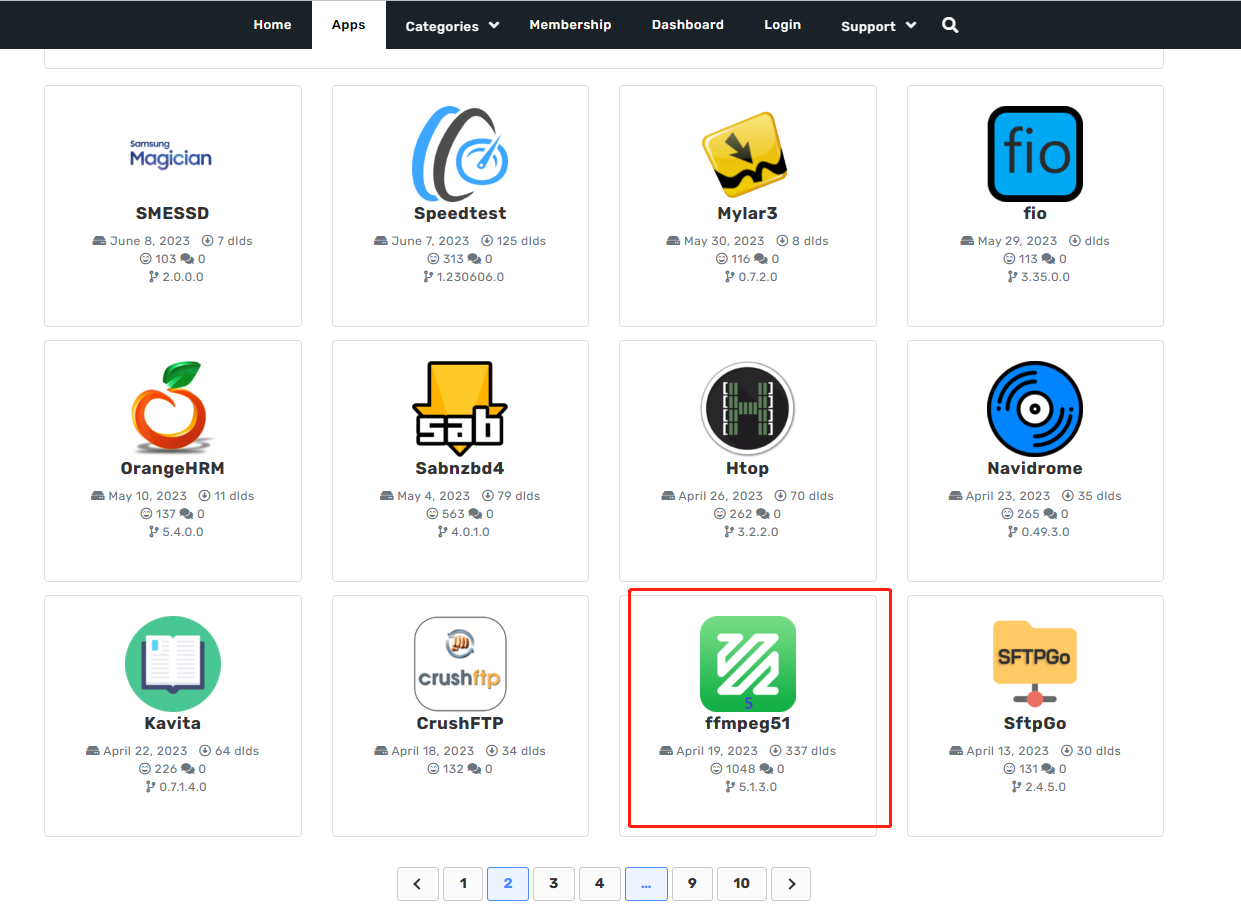Jump to page 4
Viewport: 1241px width, 919px height.
pyautogui.click(x=600, y=884)
